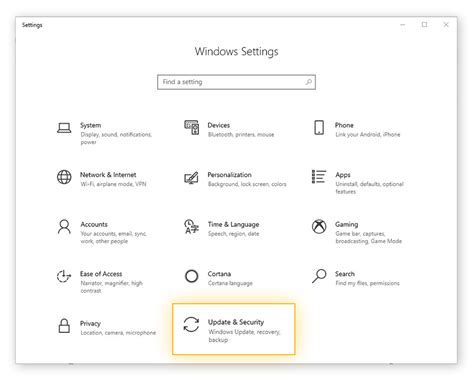Click the Apps list icon
Image resolution: width=474 pixels, height=380 pixels.
click(x=319, y=176)
